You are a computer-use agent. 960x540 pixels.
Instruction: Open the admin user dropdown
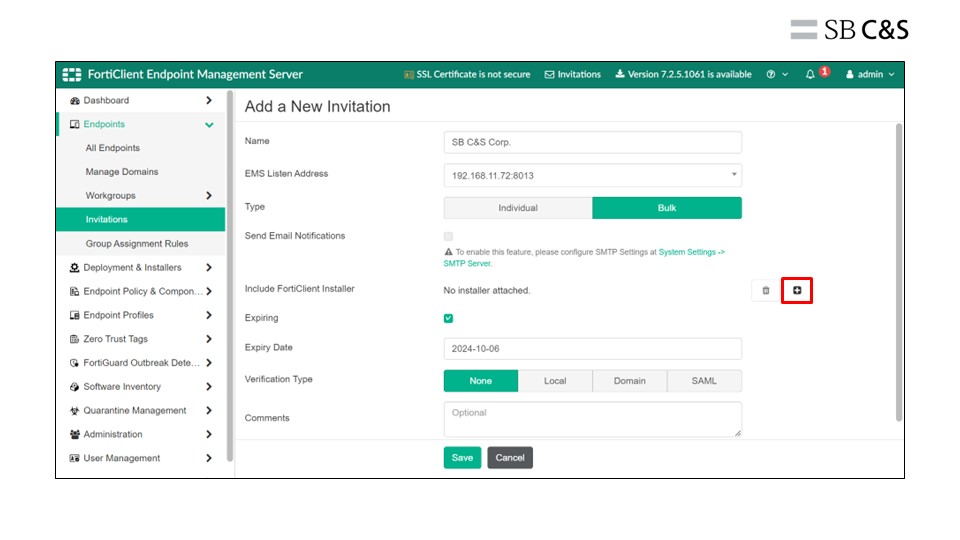(x=870, y=75)
